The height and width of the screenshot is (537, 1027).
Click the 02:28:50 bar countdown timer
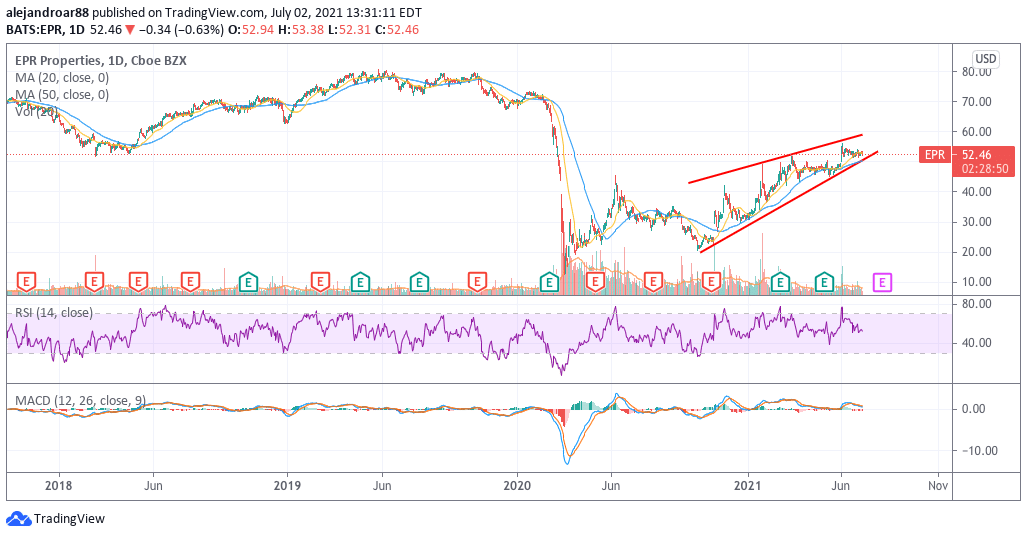(x=985, y=169)
